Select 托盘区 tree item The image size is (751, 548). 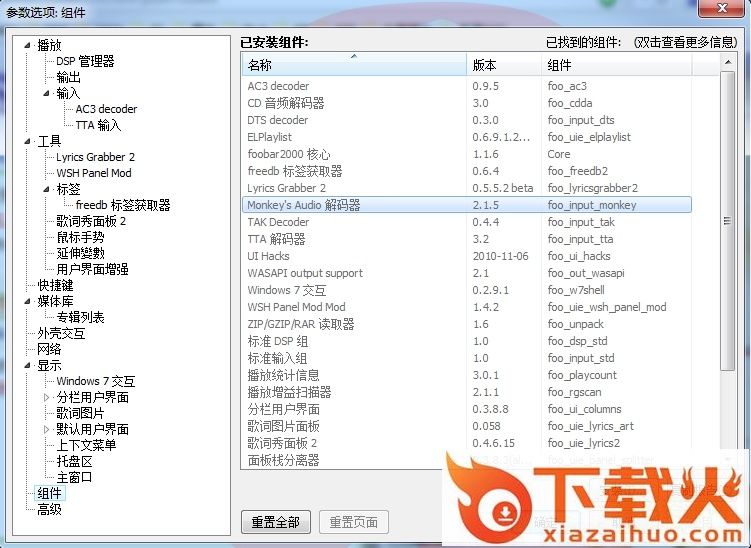[x=74, y=461]
